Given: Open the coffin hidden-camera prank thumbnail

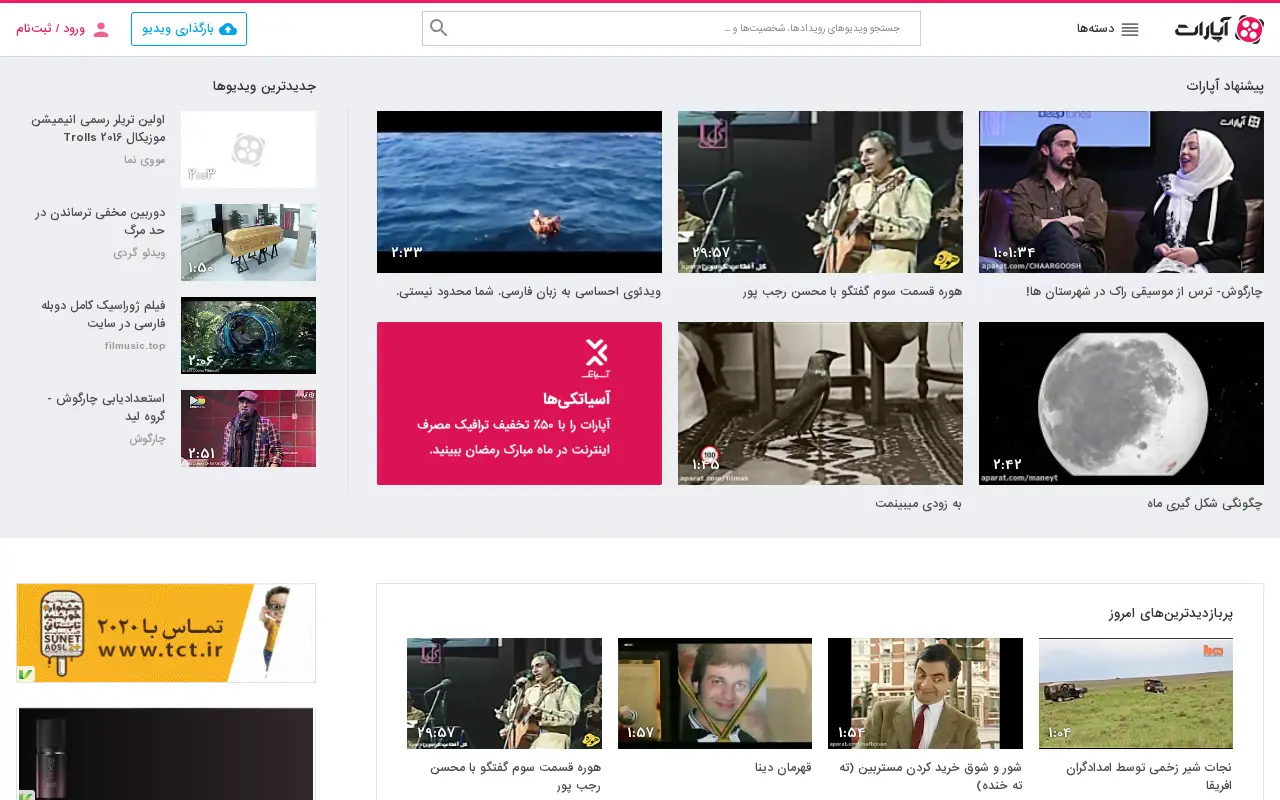Looking at the screenshot, I should [248, 243].
